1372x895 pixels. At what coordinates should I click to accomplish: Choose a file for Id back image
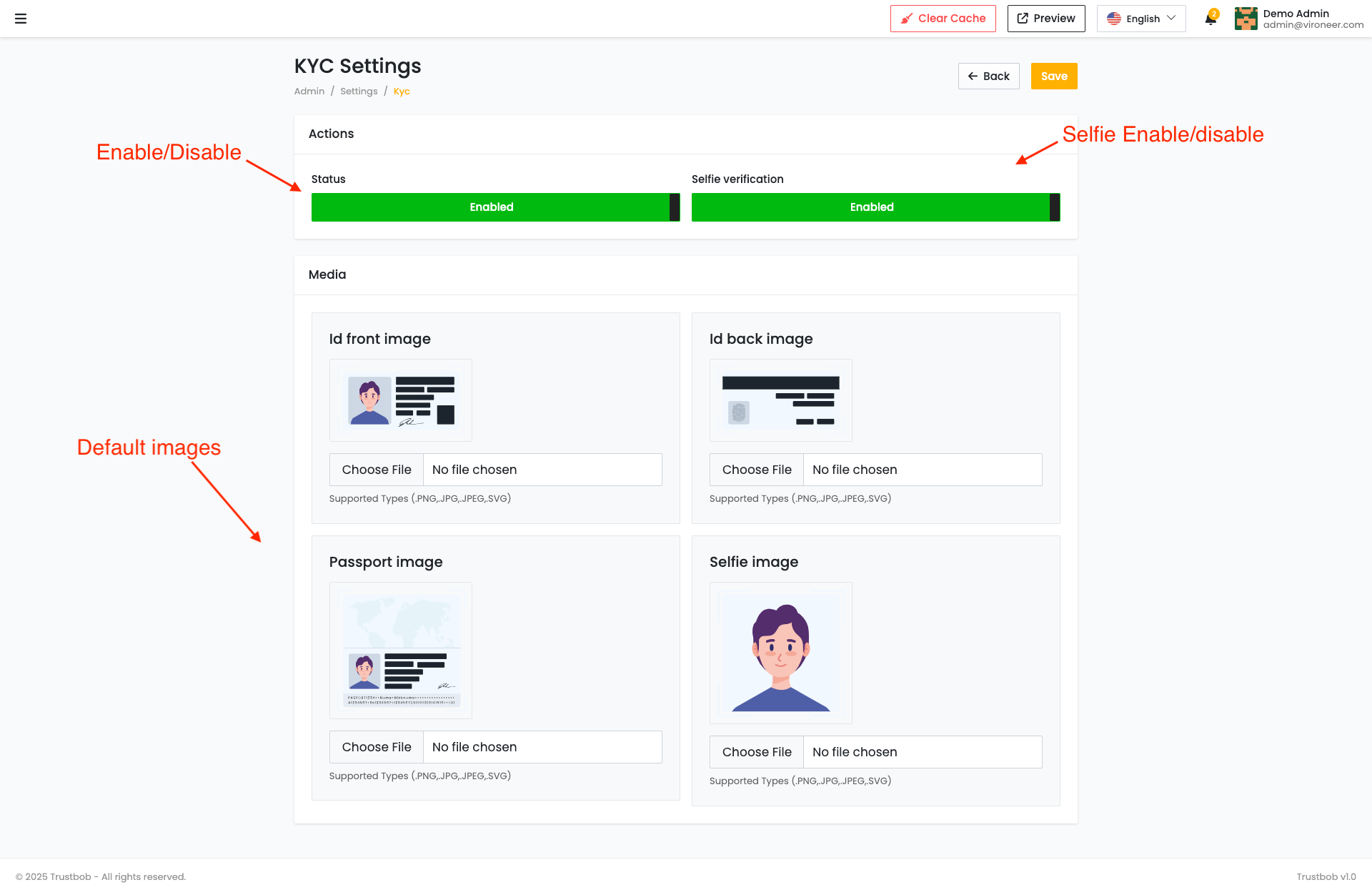point(757,470)
